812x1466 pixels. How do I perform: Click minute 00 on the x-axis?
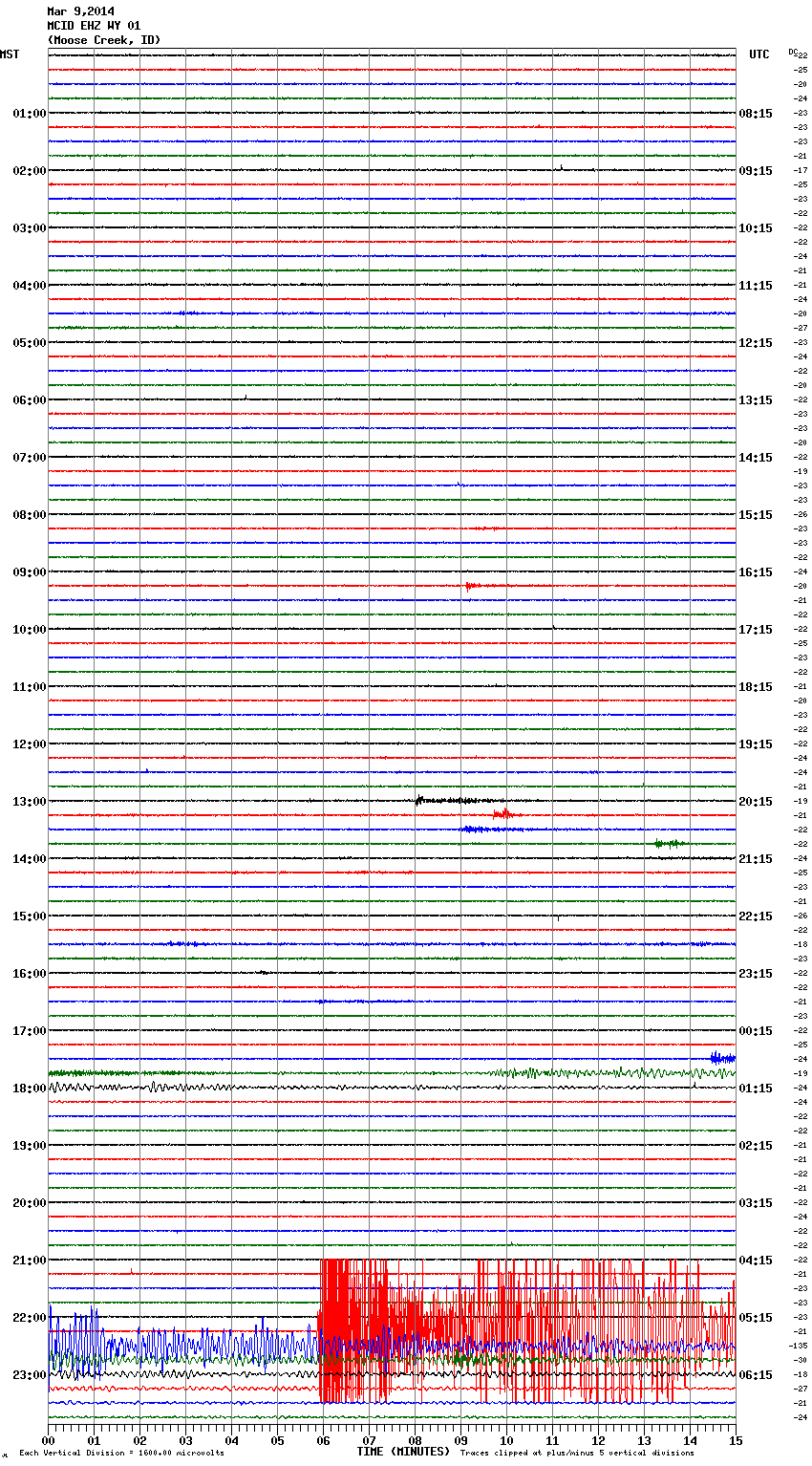click(48, 1440)
